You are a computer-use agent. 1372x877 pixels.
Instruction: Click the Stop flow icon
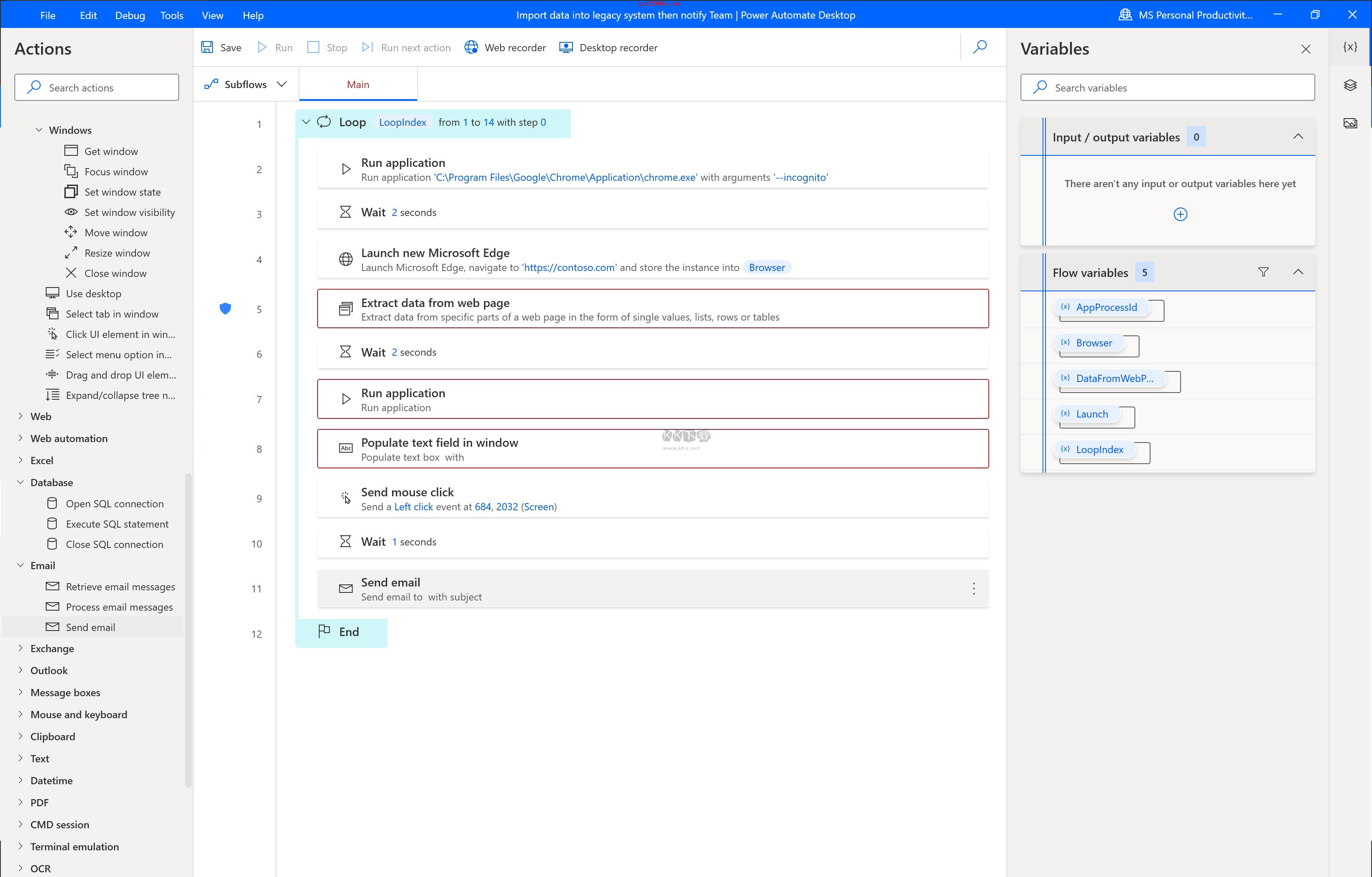click(315, 47)
